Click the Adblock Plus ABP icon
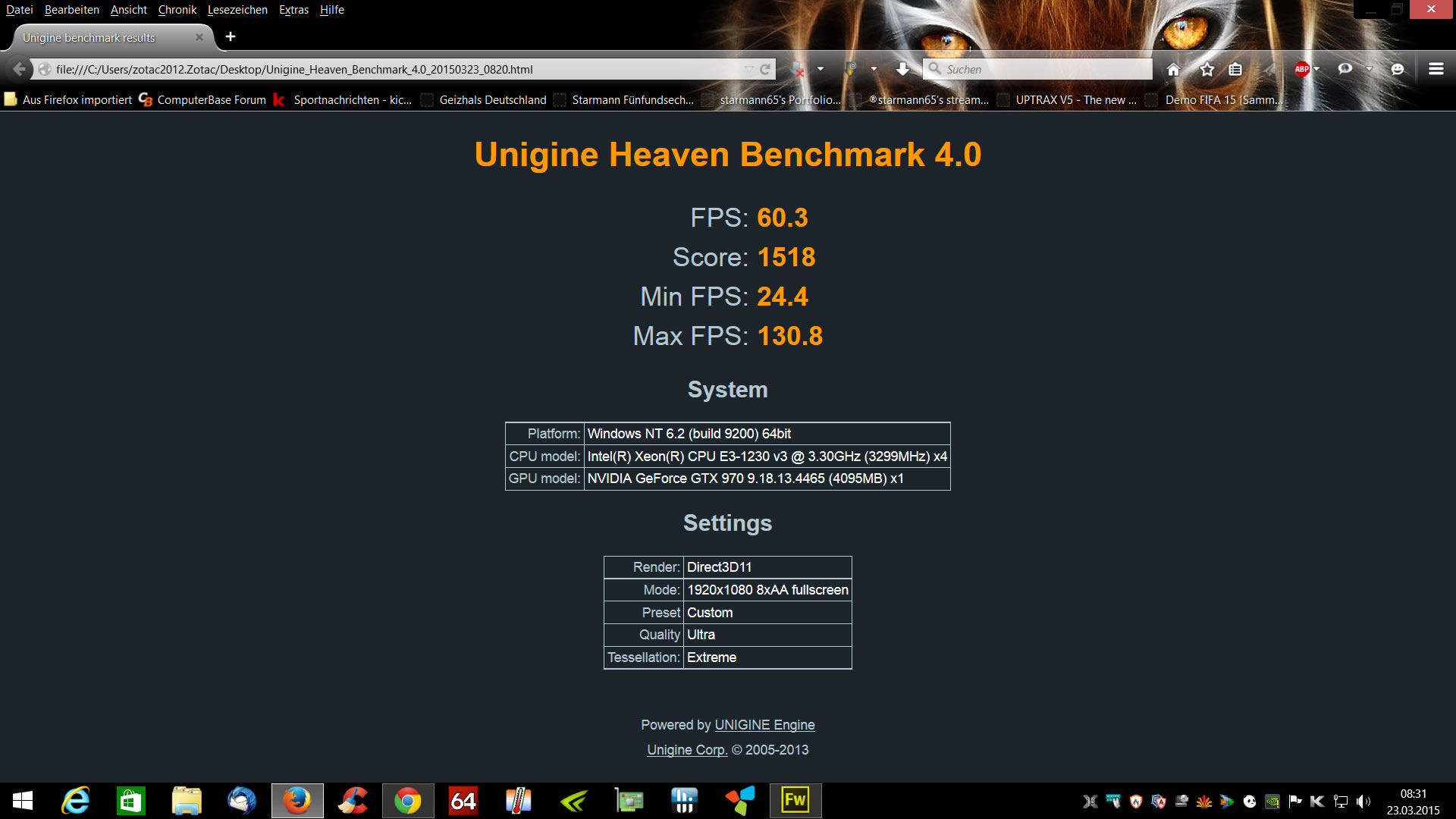 [1301, 69]
